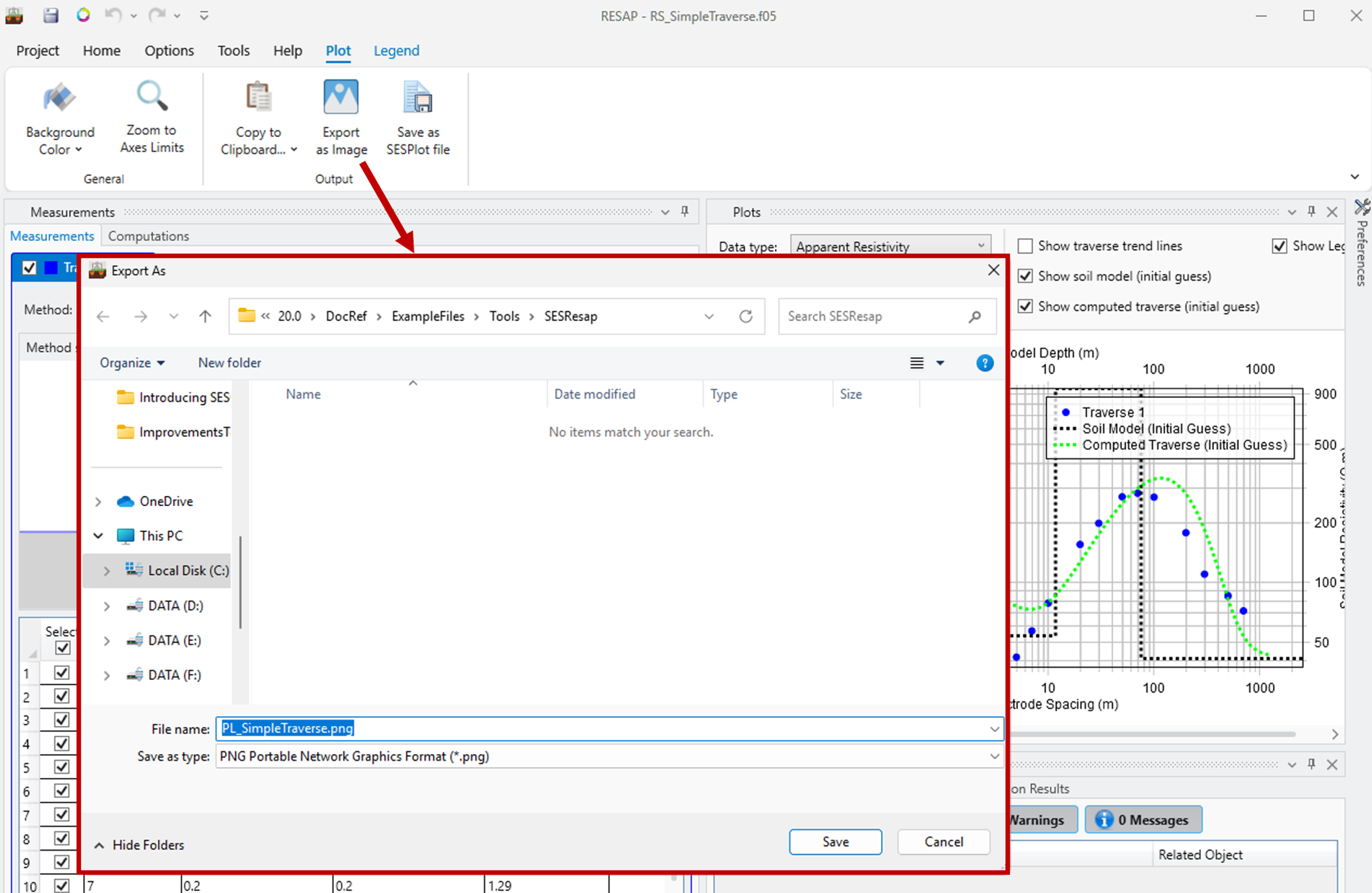This screenshot has height=893, width=1372.
Task: Click the refresh folder icon
Action: (x=745, y=316)
